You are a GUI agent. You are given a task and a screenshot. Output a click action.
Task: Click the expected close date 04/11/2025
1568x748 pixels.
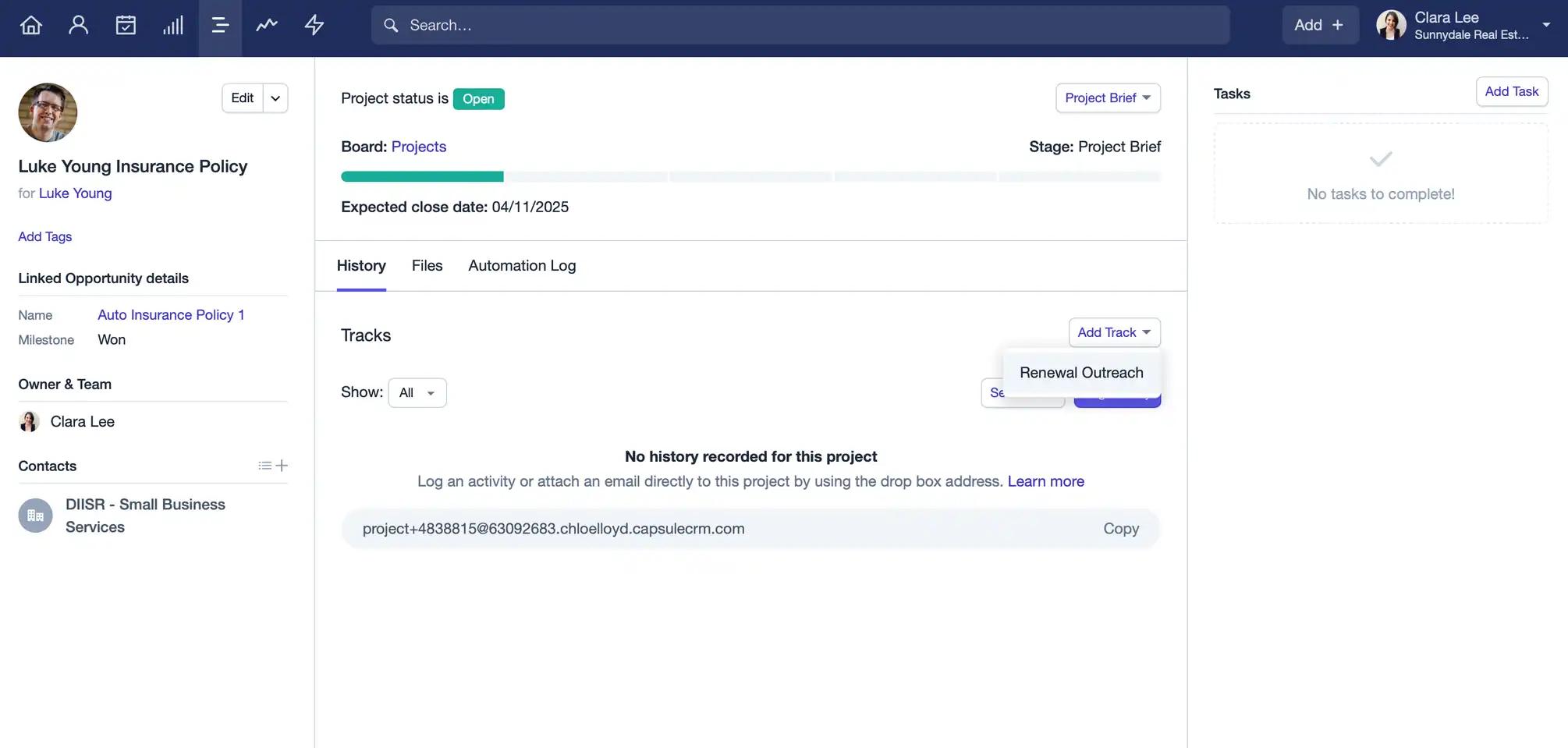(x=530, y=207)
